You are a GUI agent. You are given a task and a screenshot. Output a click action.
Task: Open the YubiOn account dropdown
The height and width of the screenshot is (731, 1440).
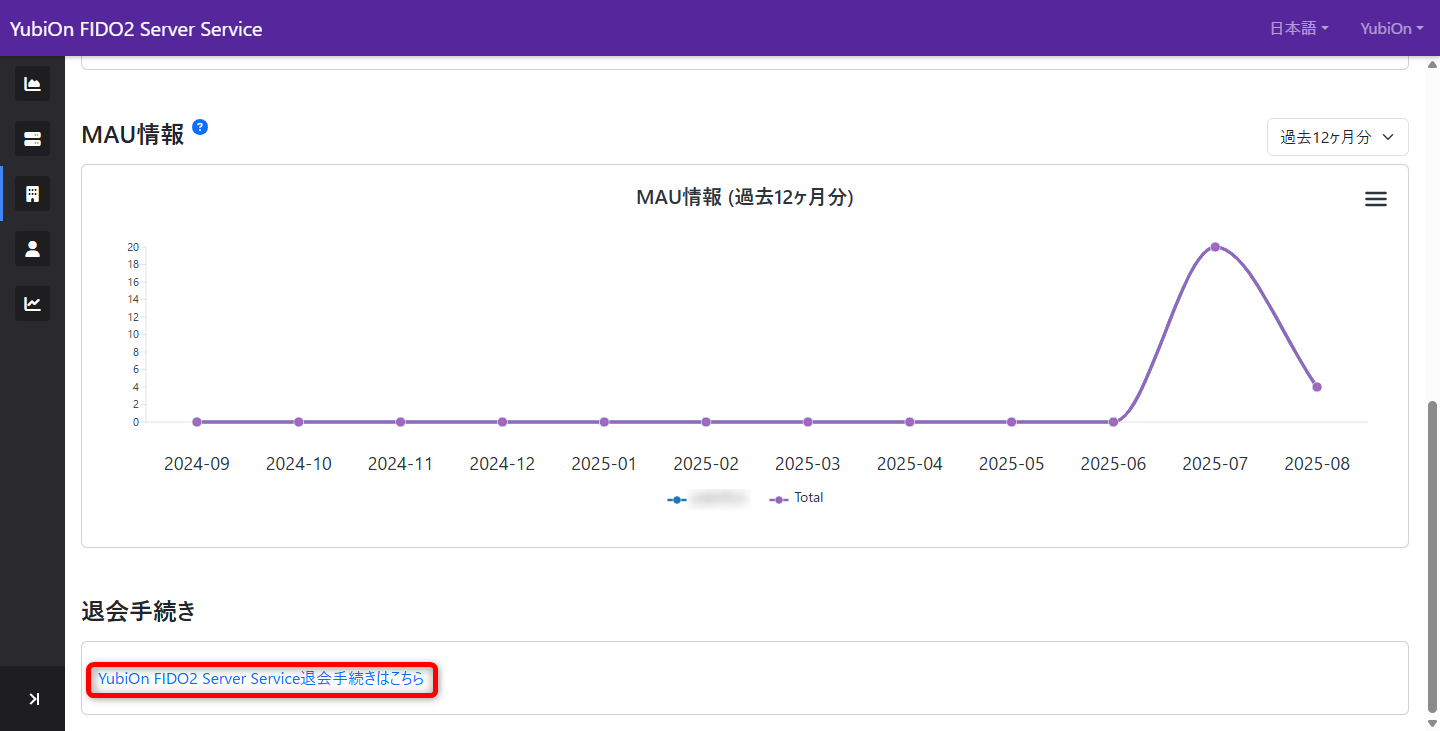tap(1392, 29)
